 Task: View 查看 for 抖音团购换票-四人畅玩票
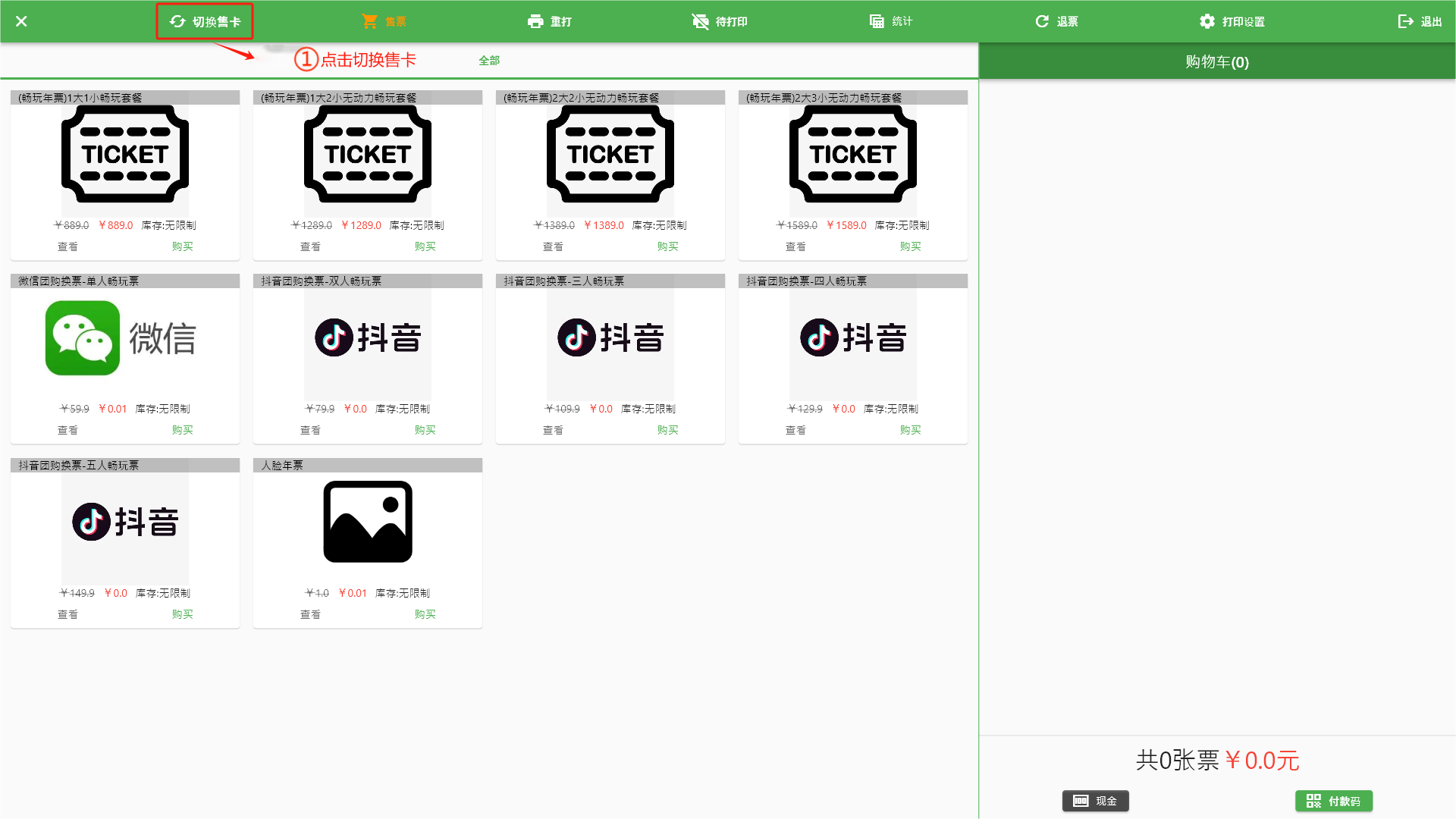tap(795, 430)
